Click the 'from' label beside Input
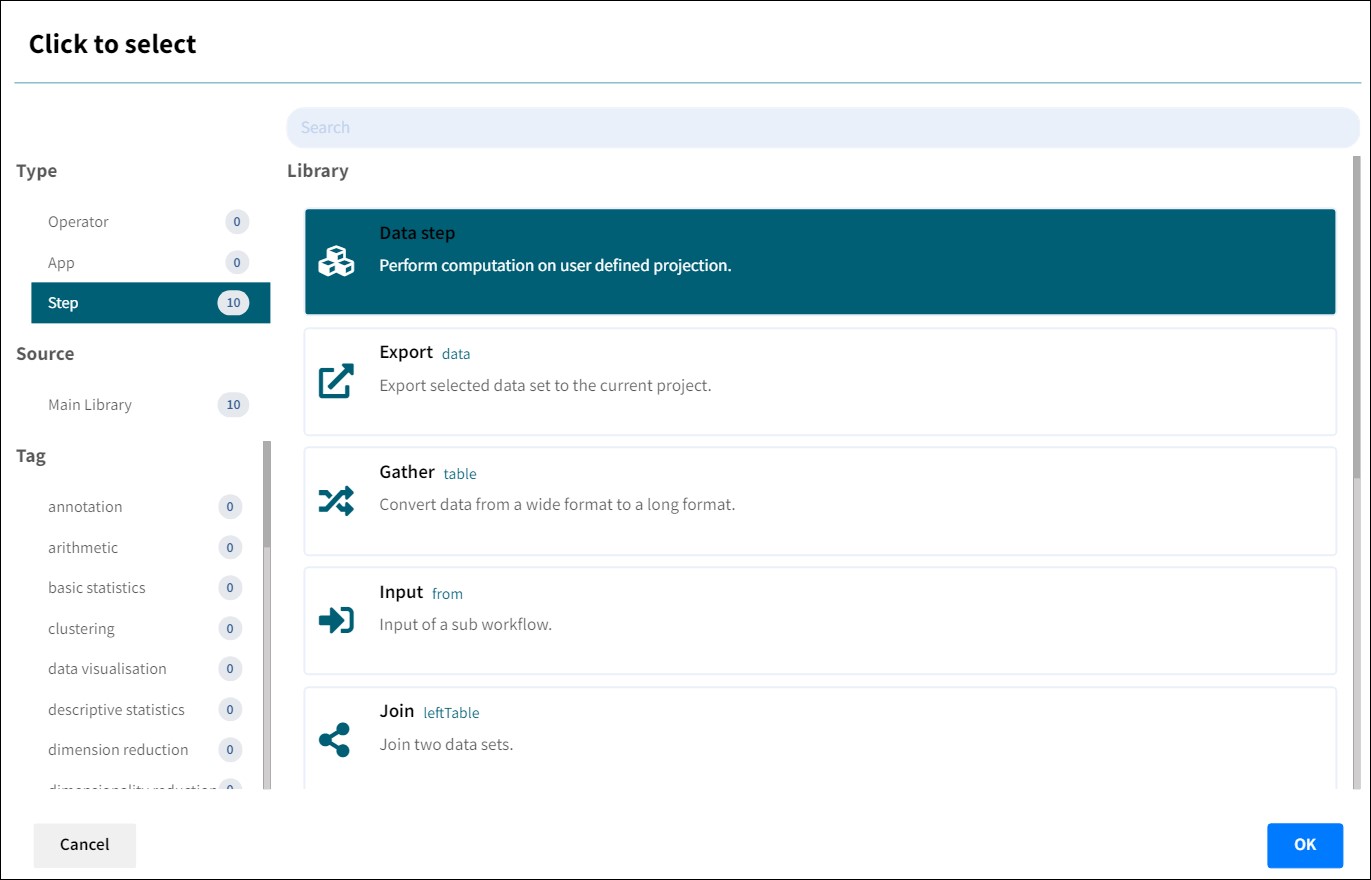1371x880 pixels. click(447, 594)
